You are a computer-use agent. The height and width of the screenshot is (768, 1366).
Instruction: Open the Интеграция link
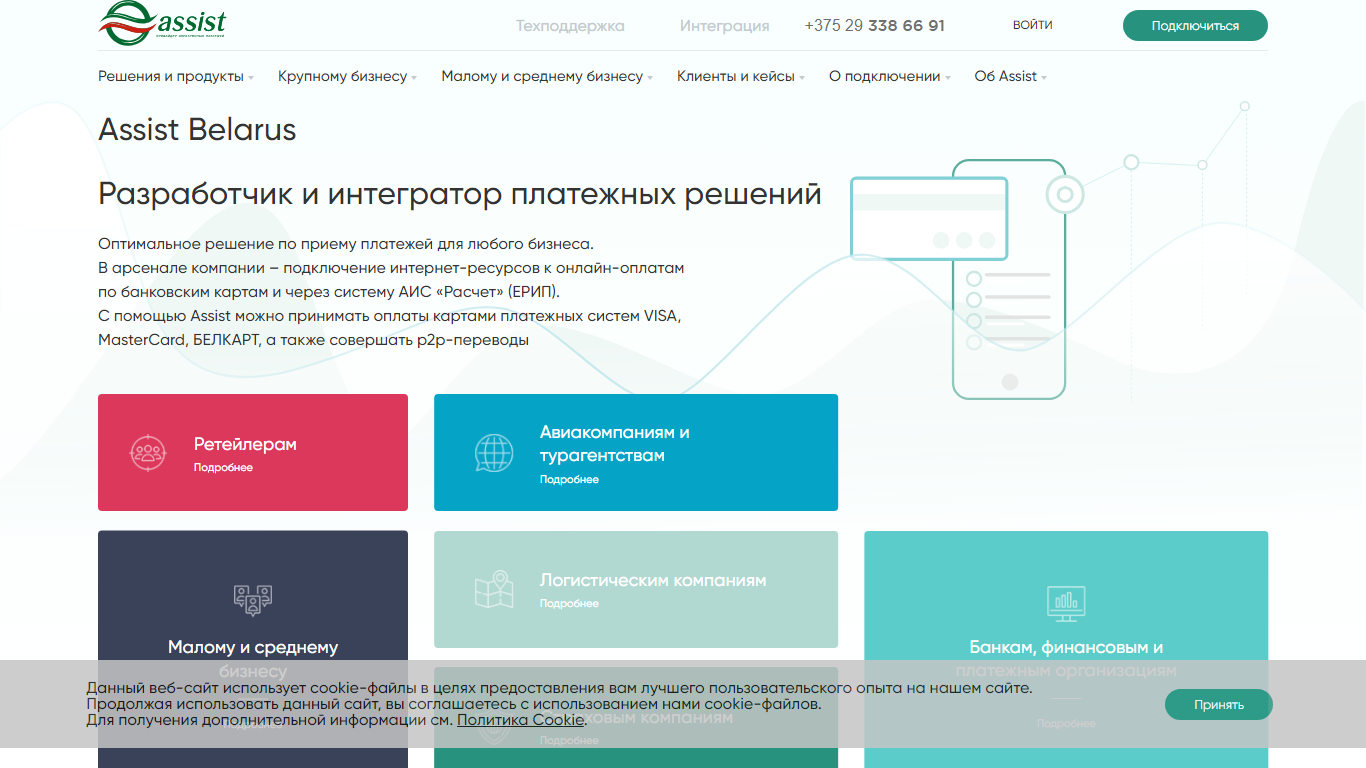click(x=725, y=26)
